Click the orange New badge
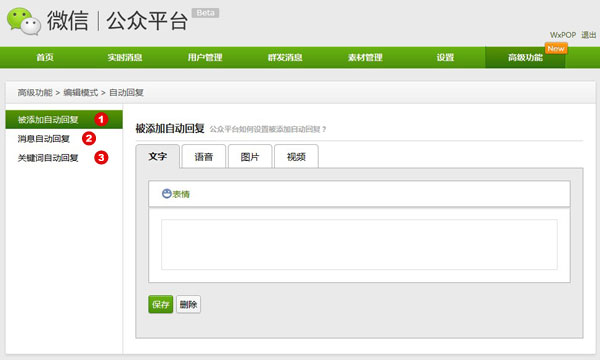600x360 pixels. pos(556,49)
